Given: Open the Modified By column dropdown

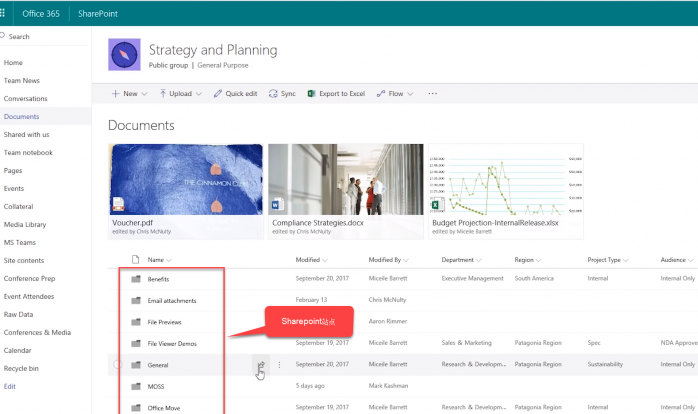Looking at the screenshot, I should click(406, 260).
